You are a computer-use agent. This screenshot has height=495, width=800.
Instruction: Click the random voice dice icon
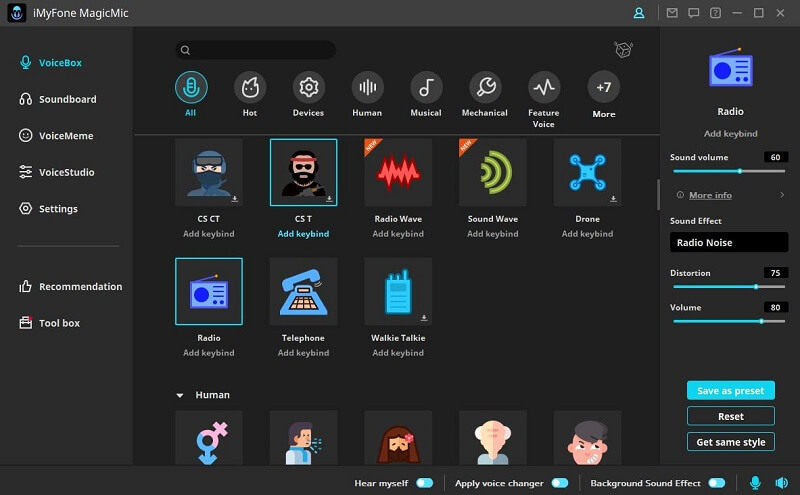(623, 50)
